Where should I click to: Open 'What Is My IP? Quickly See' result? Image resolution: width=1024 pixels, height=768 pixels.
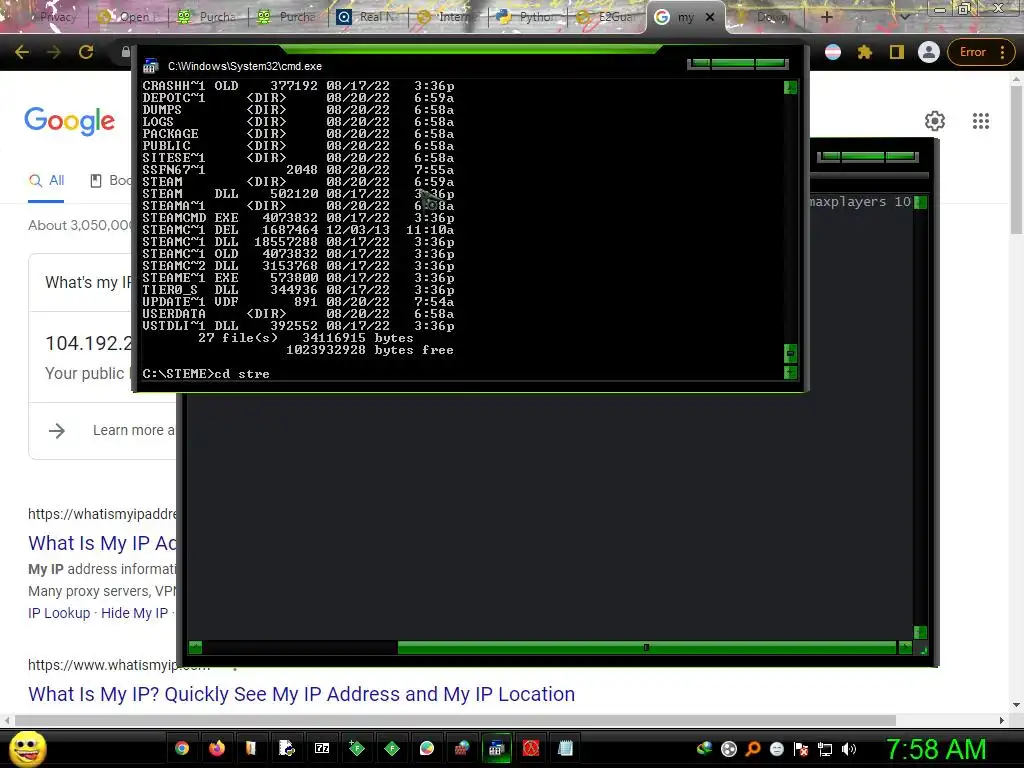pos(302,694)
